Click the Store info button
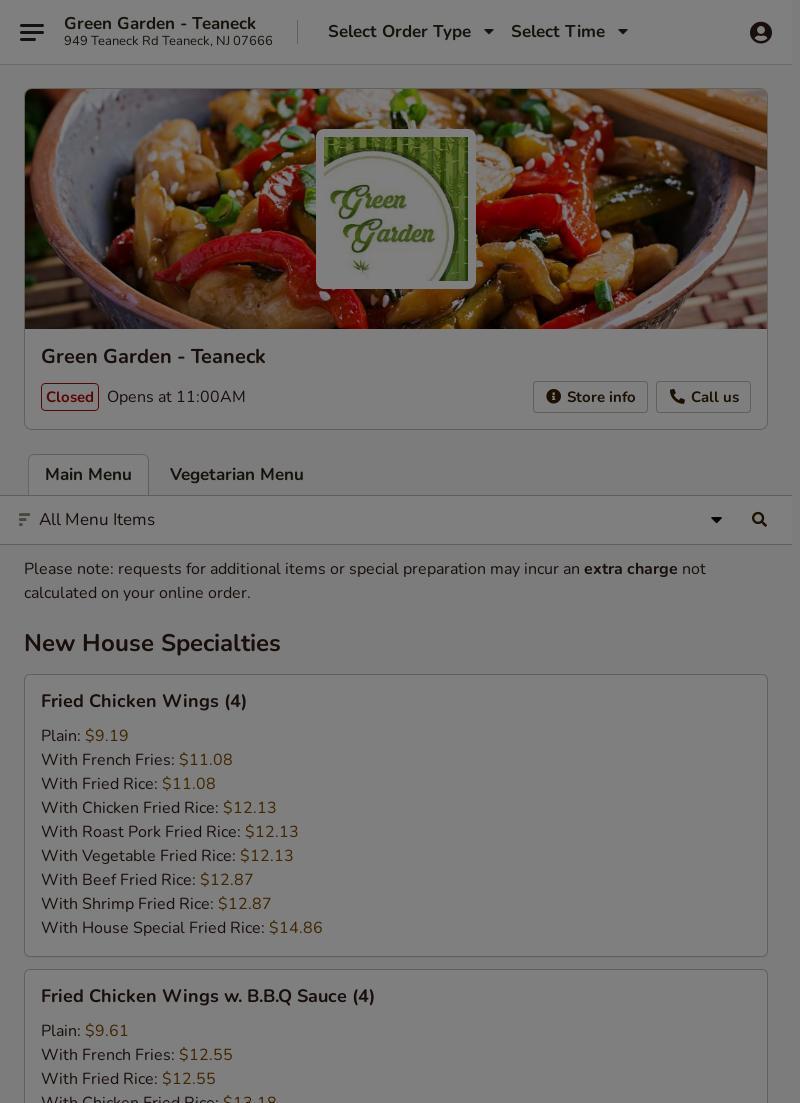 (x=590, y=397)
